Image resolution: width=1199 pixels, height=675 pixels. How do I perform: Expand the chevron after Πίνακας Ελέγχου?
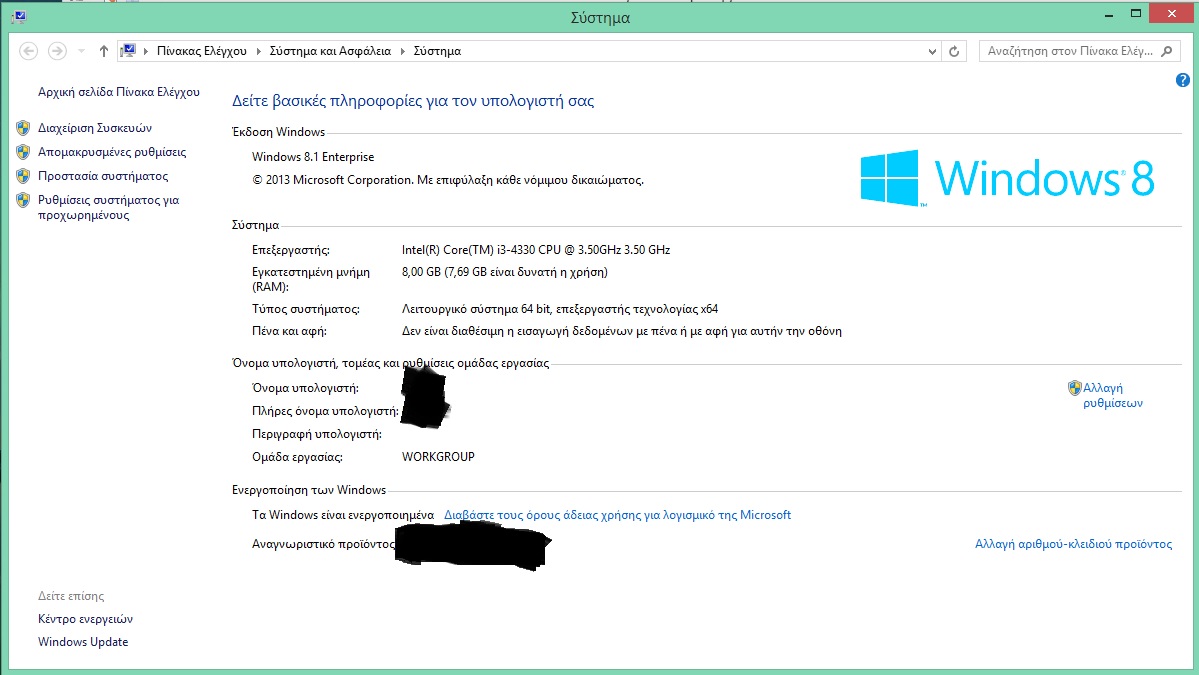tap(258, 51)
